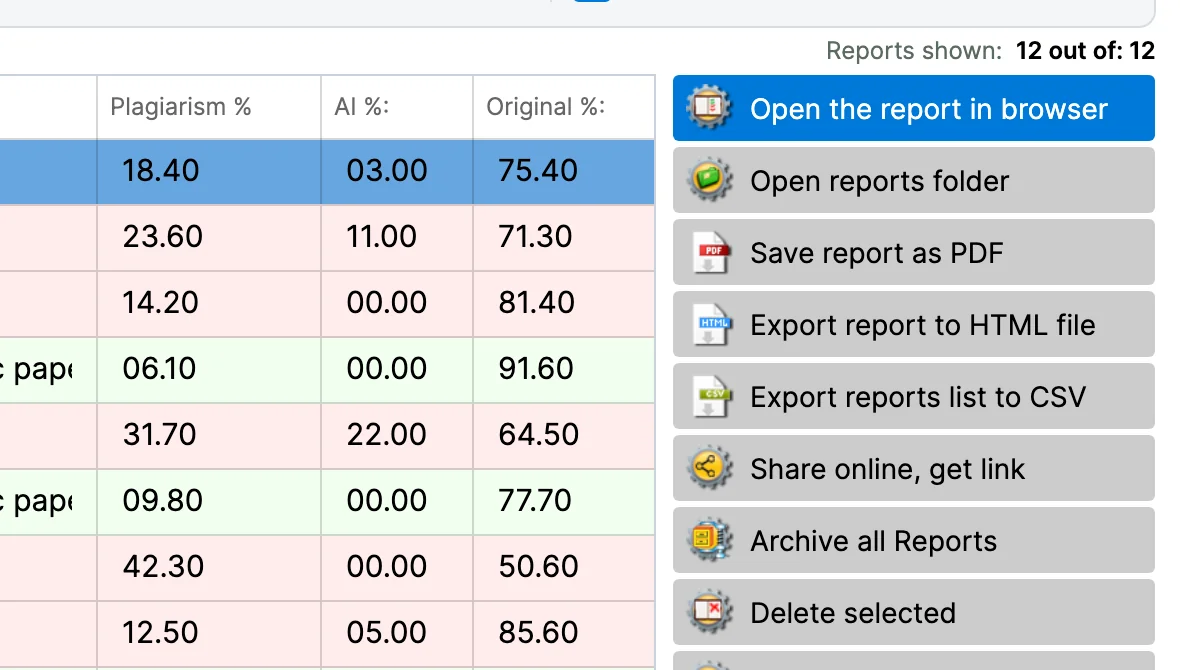Click the 12 out of: 12 counter
1180x670 pixels.
tap(1085, 50)
